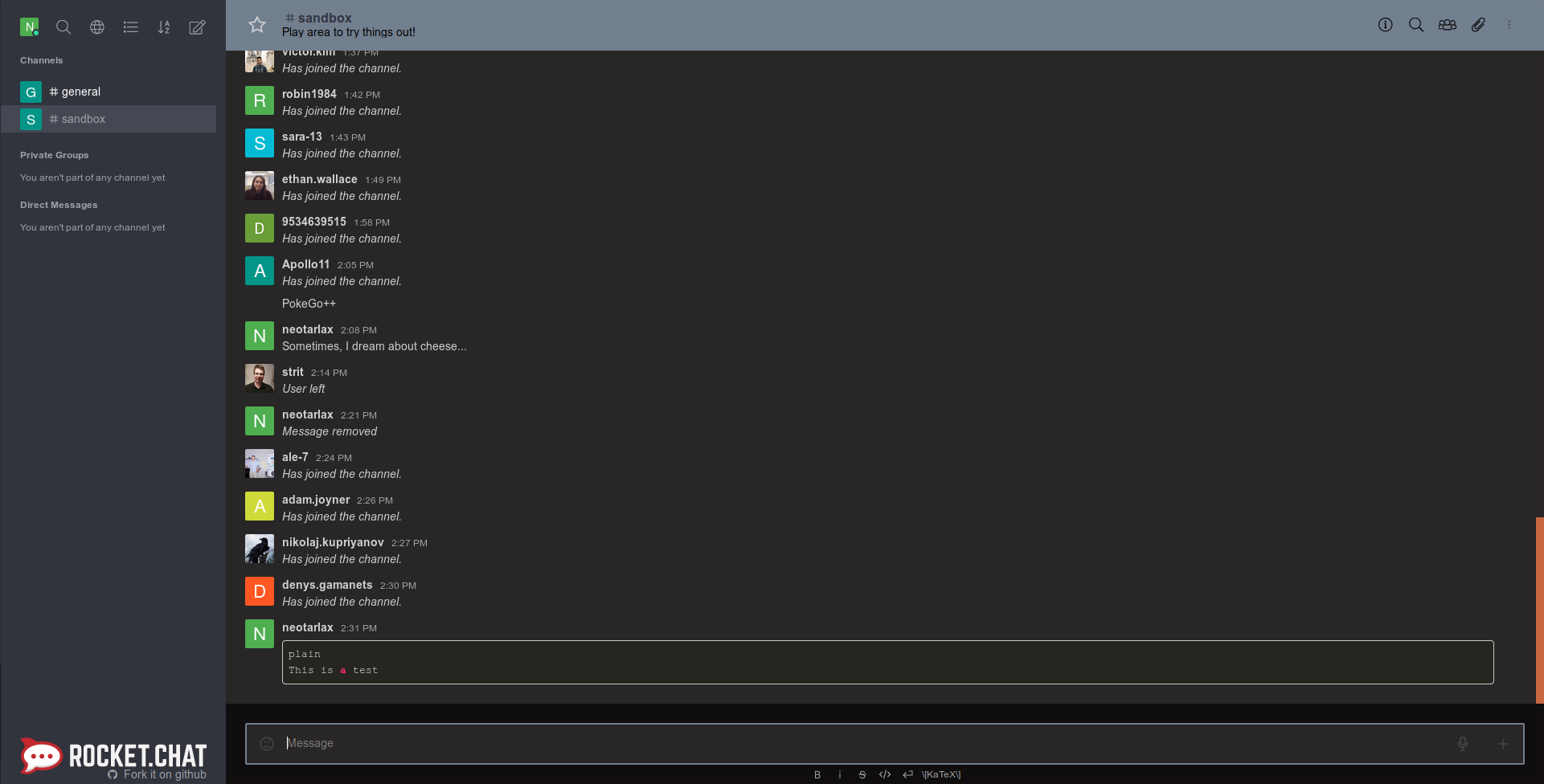Record an audio message with the microphone
This screenshot has height=784, width=1544.
pyautogui.click(x=1462, y=743)
